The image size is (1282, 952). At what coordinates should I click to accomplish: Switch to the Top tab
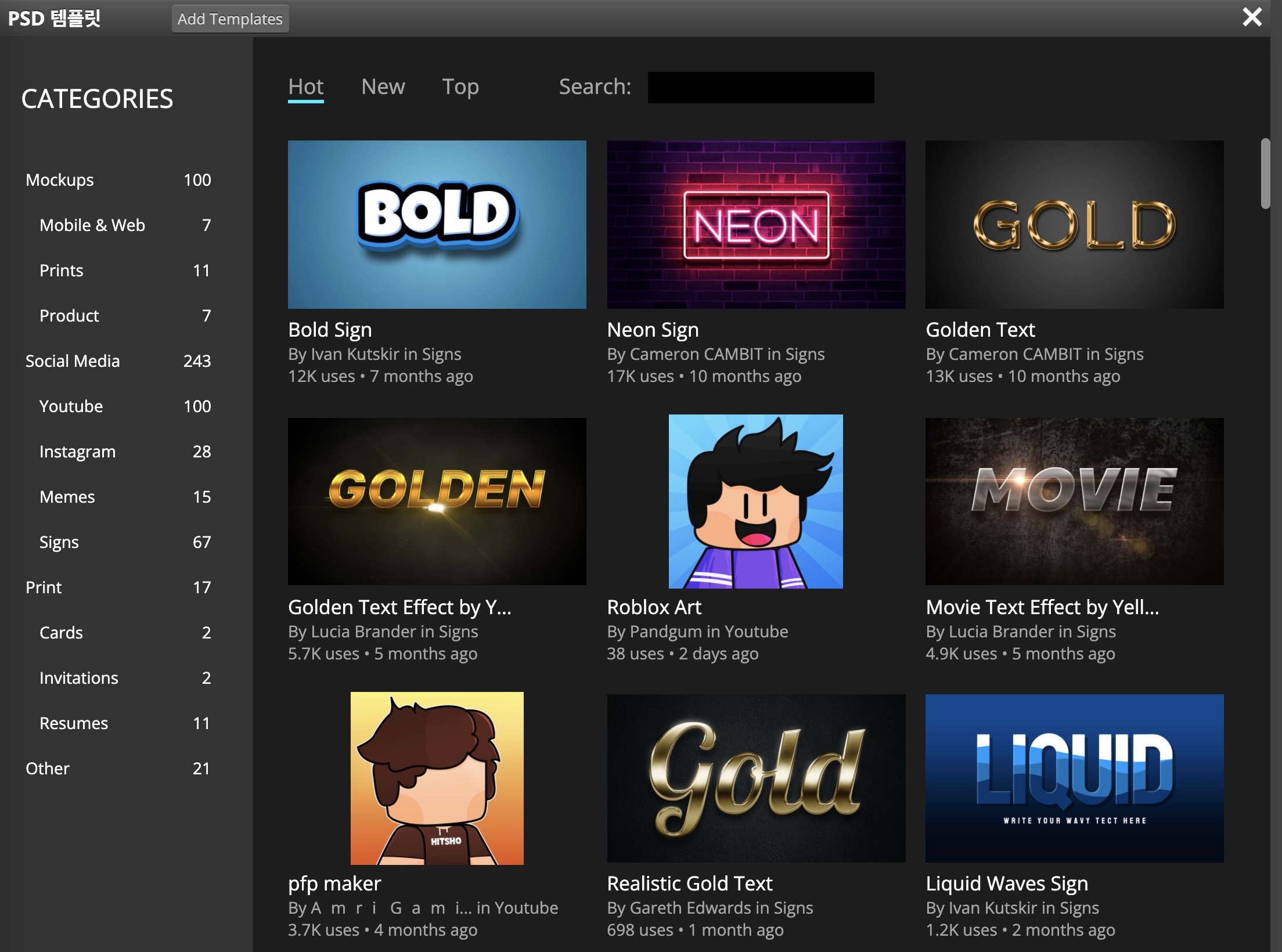460,87
